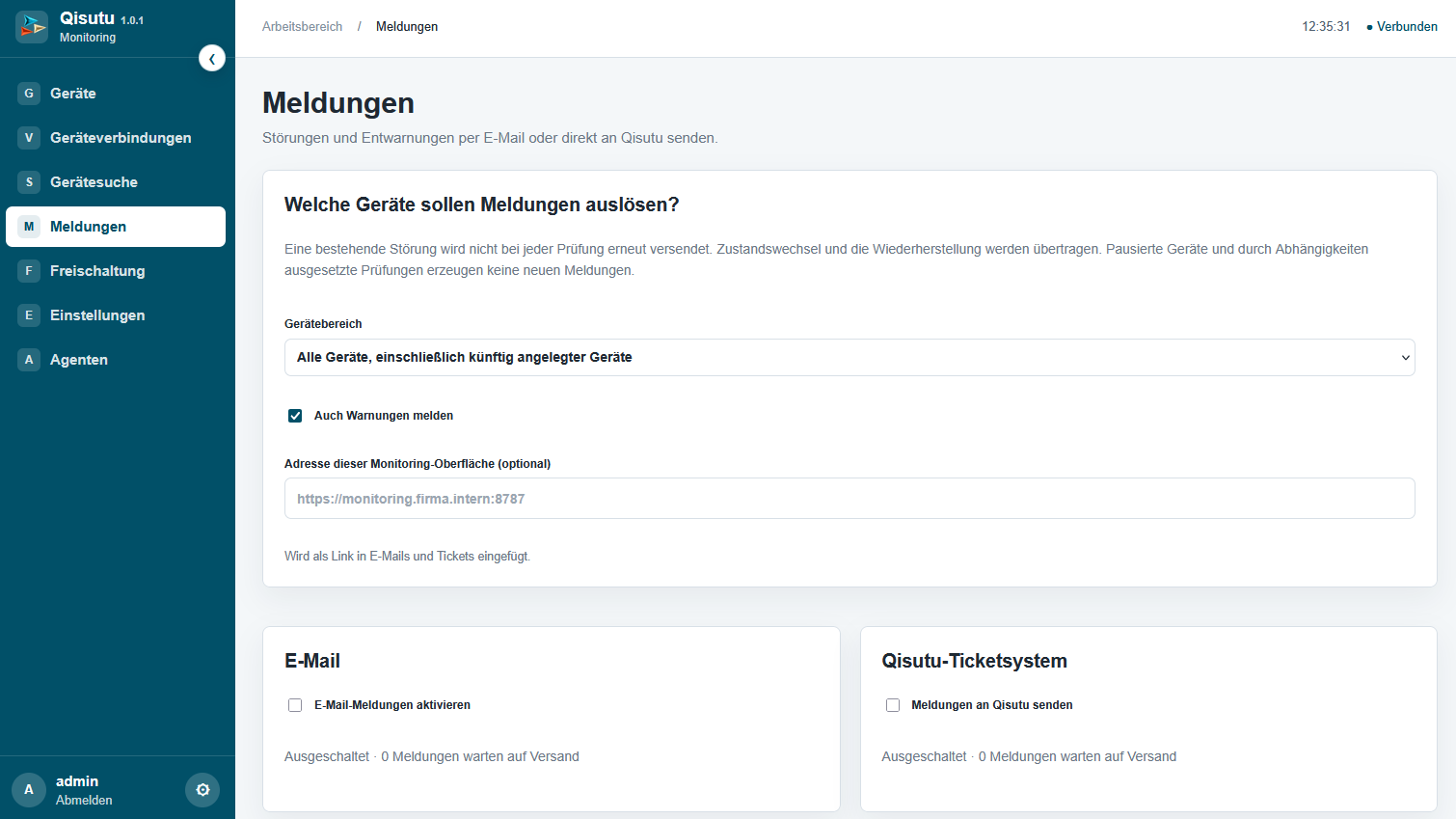Screen dimensions: 1456x819
Task: Click the Meldungen page title
Action: (338, 103)
